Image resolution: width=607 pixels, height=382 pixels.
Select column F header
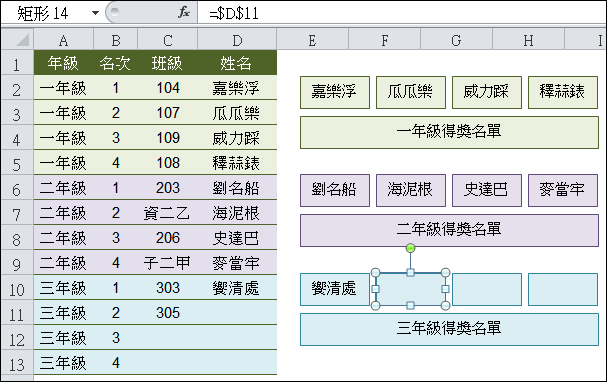point(384,40)
